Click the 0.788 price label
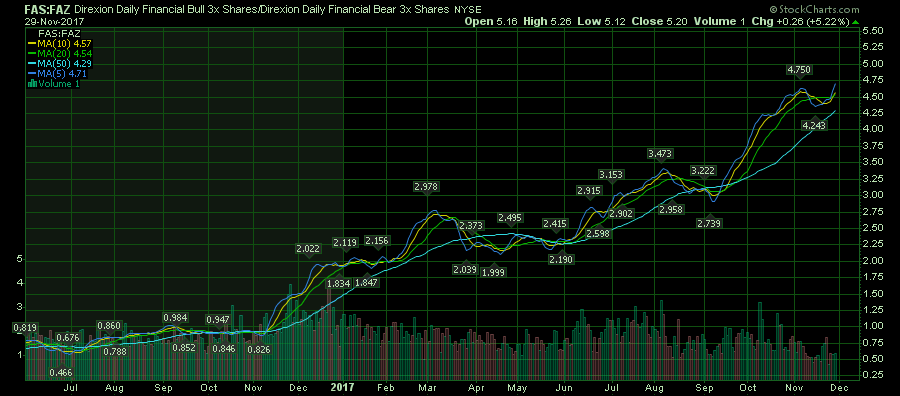Screen dimensions: 900x396 coord(115,351)
